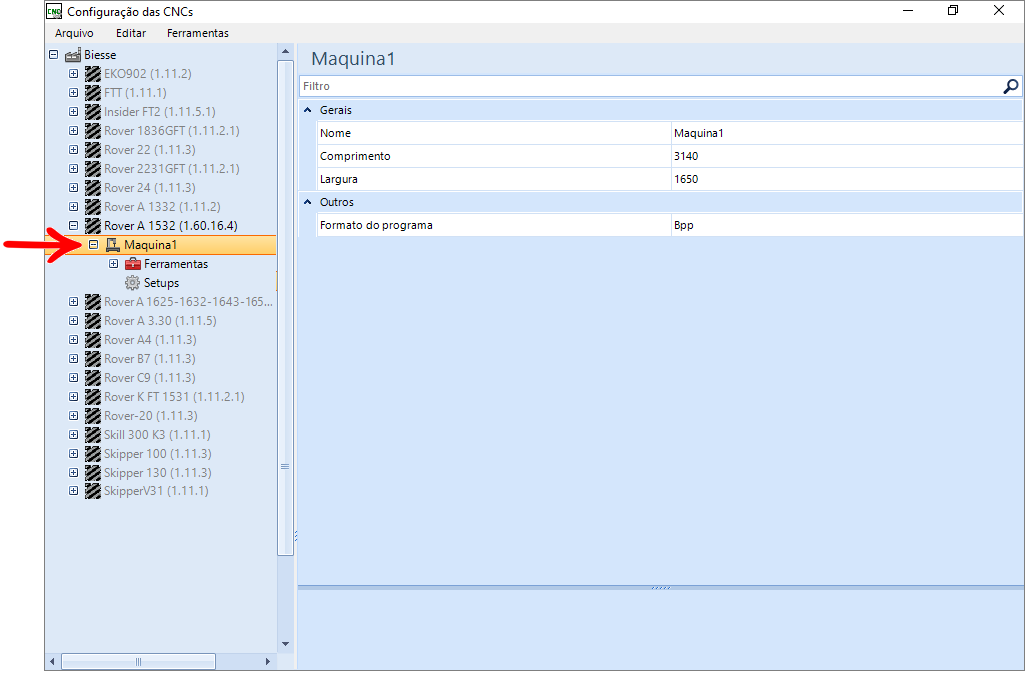The height and width of the screenshot is (675, 1032).
Task: Click the Rover 24 machine icon
Action: [93, 188]
